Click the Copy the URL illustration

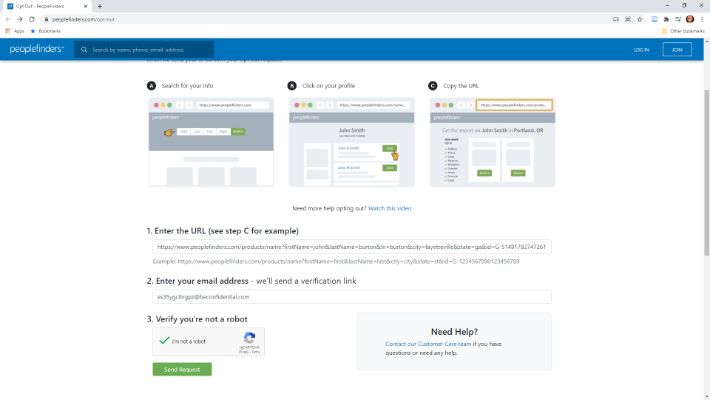(492, 142)
